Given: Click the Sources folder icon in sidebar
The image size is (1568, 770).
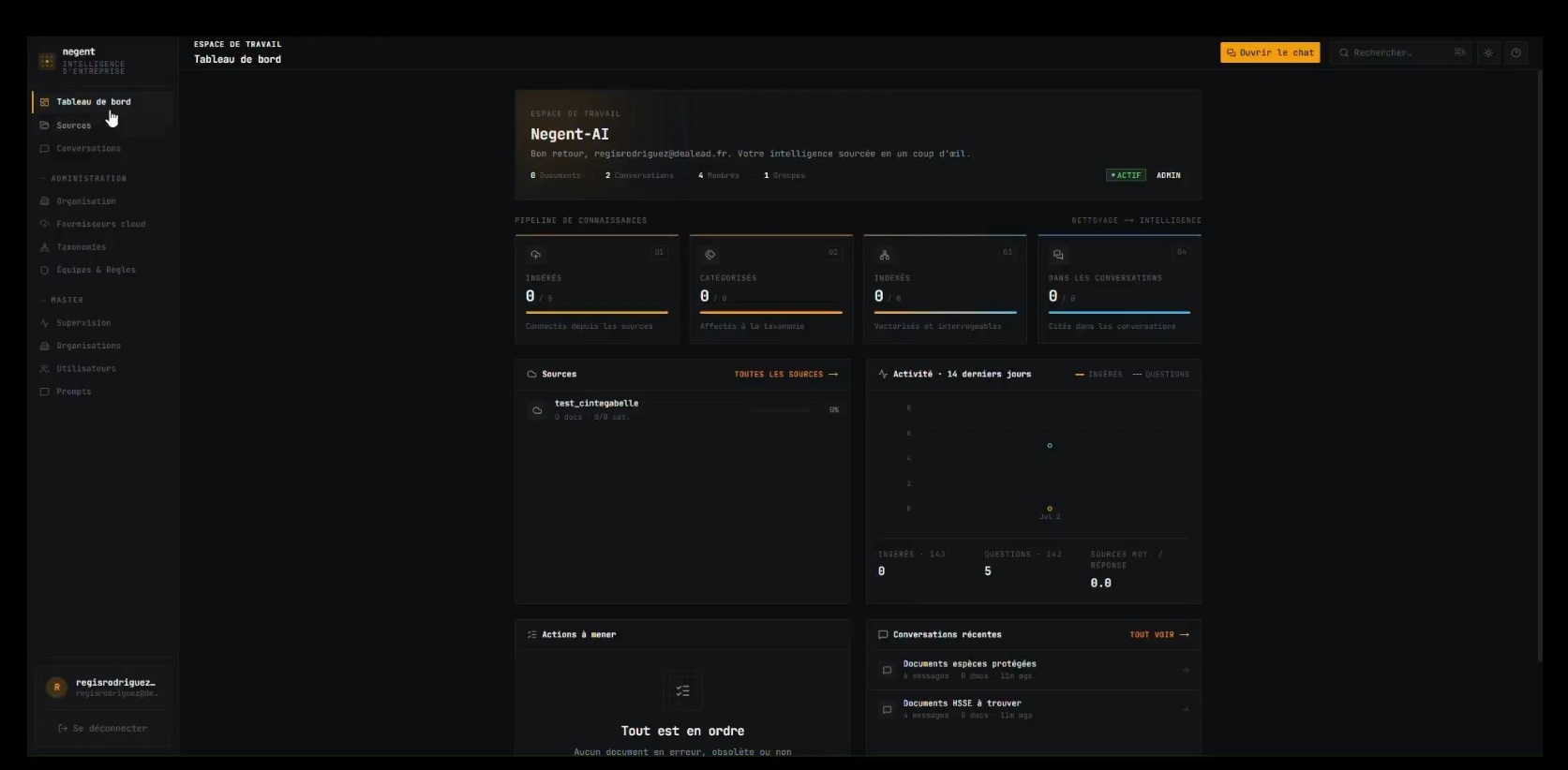Looking at the screenshot, I should [x=44, y=126].
